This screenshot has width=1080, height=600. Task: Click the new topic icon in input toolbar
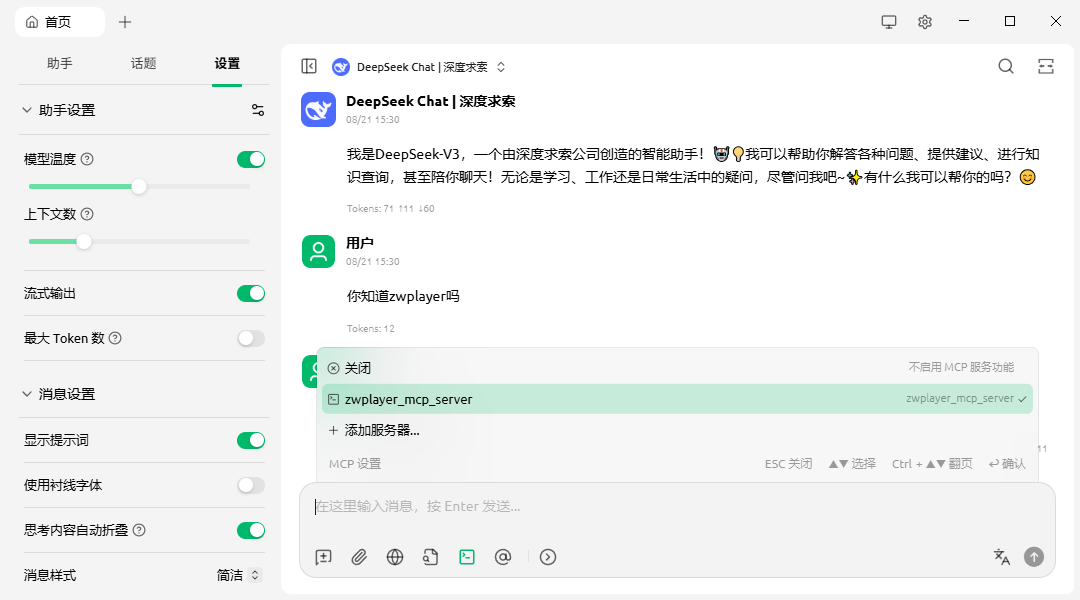(x=323, y=557)
